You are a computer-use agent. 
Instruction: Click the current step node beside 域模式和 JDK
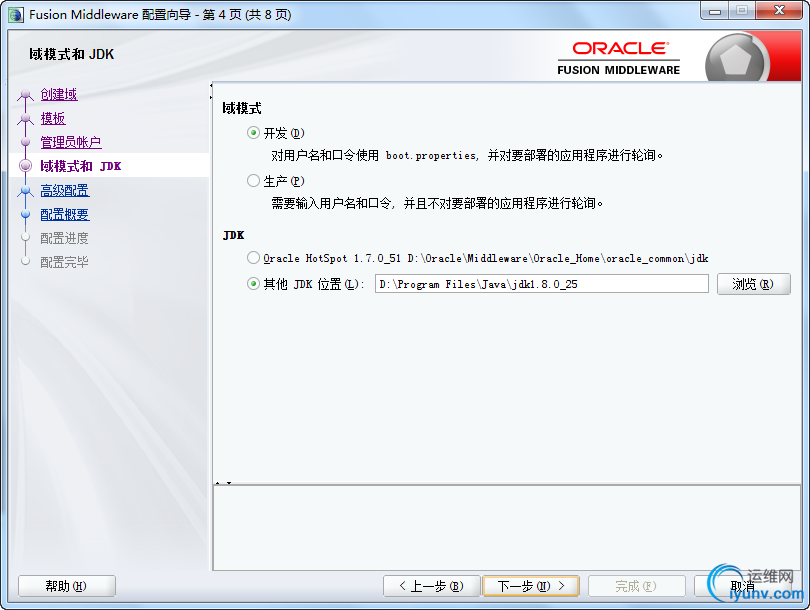pos(25,166)
